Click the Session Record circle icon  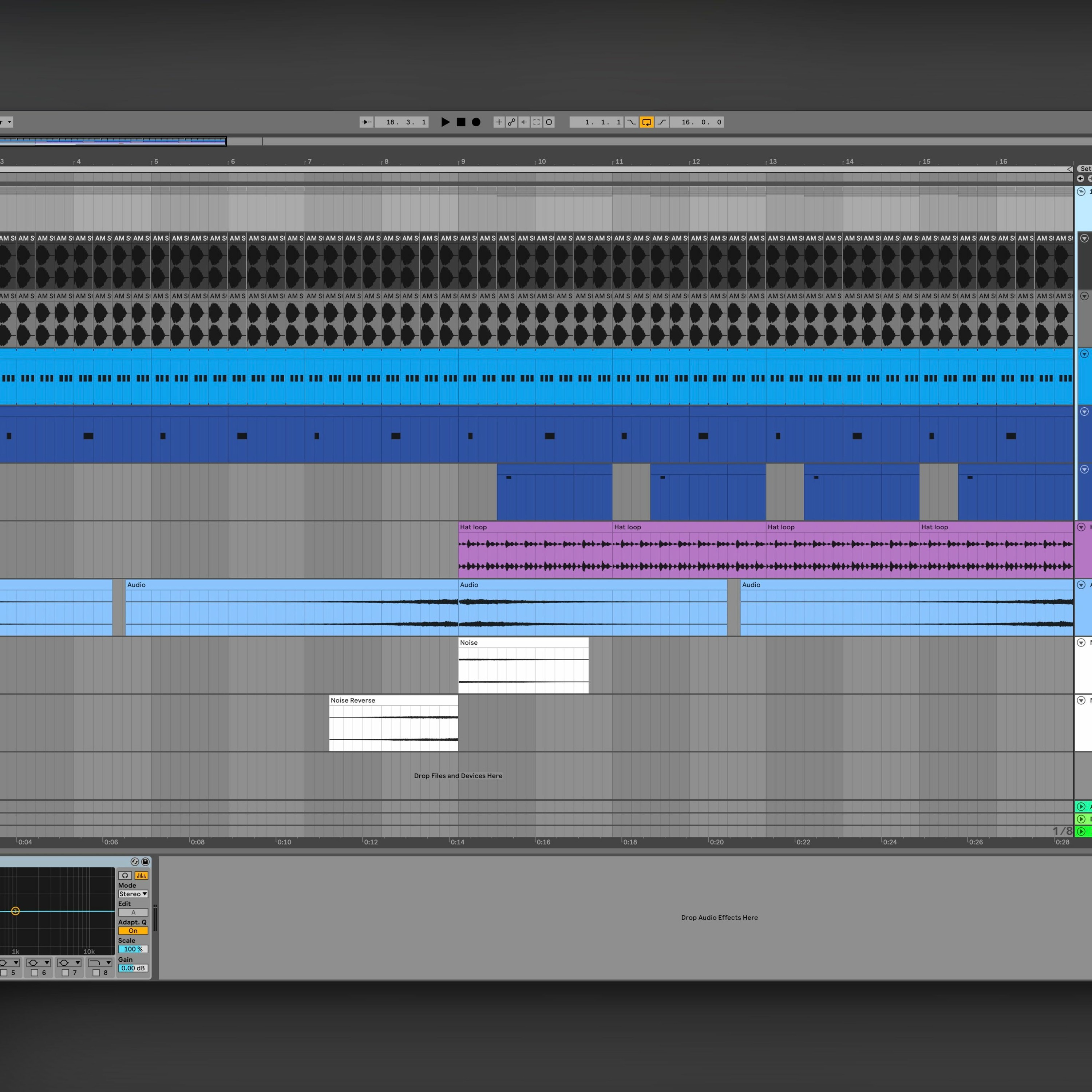549,122
